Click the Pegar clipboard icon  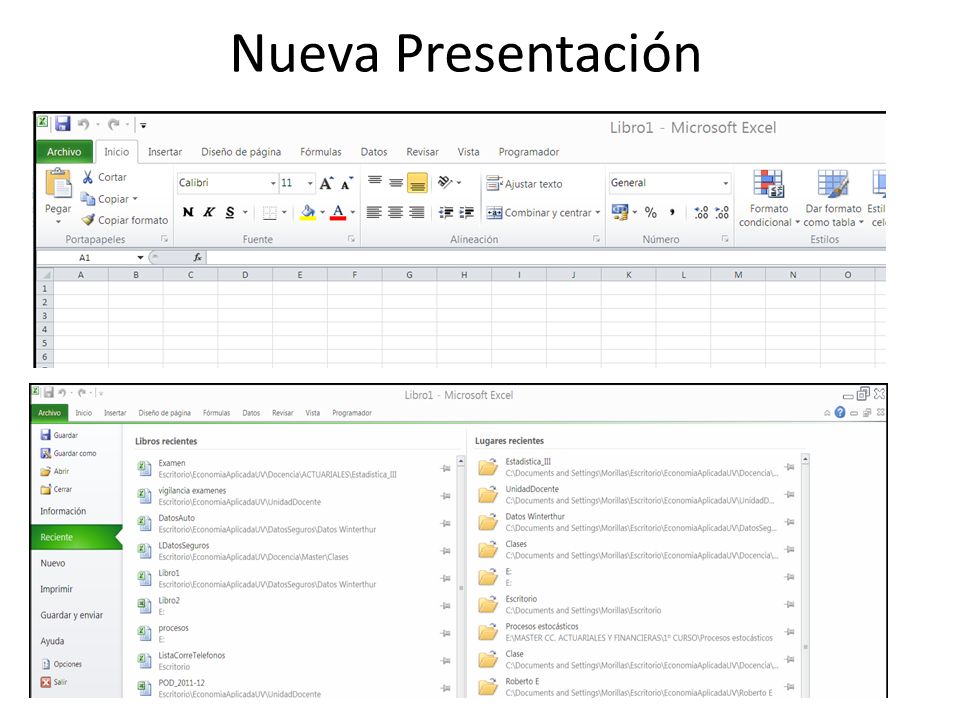click(58, 183)
